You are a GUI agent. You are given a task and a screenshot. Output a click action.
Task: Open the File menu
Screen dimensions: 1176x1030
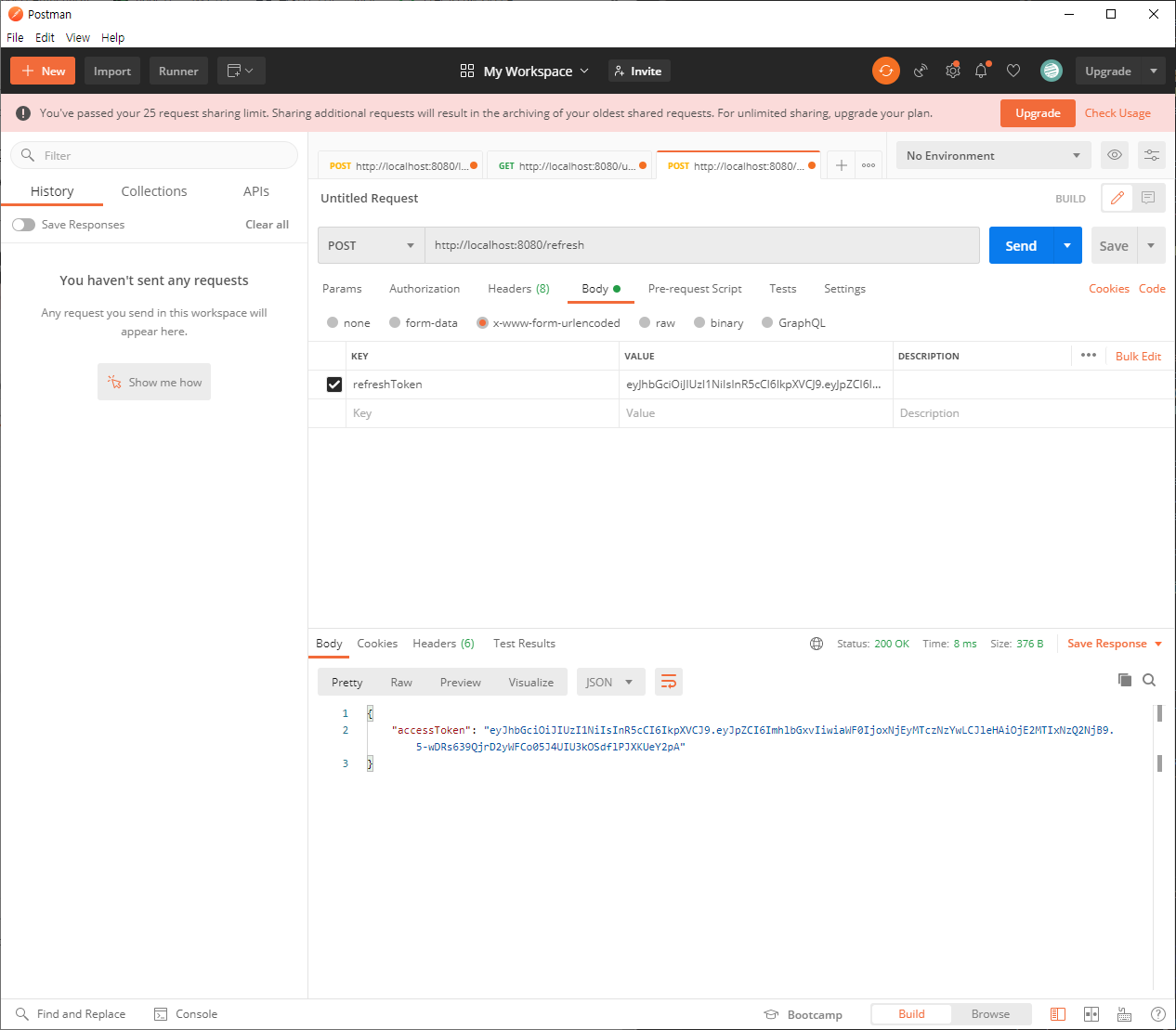tap(15, 37)
